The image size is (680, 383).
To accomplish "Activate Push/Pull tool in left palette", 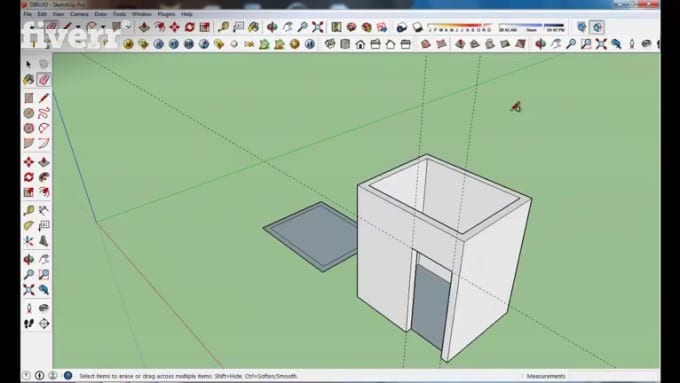I will tap(43, 162).
